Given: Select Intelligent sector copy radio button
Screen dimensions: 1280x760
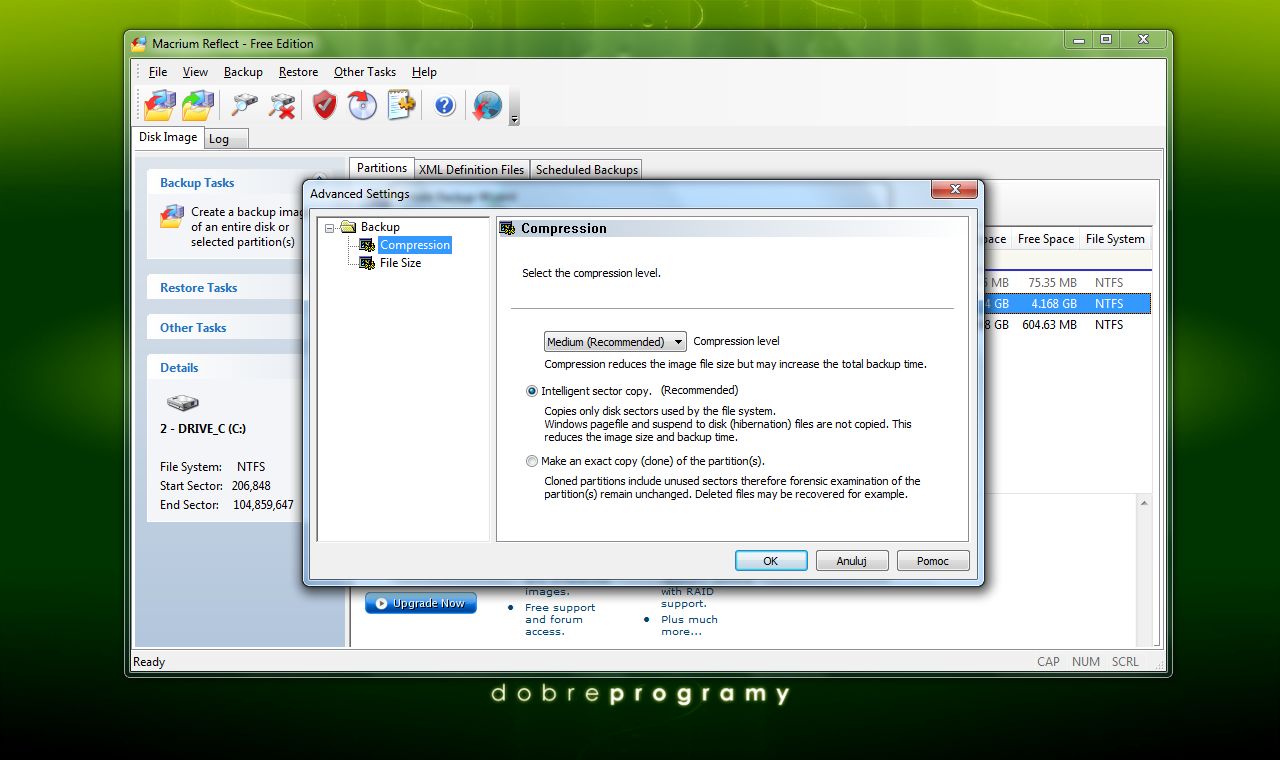Looking at the screenshot, I should pos(531,391).
